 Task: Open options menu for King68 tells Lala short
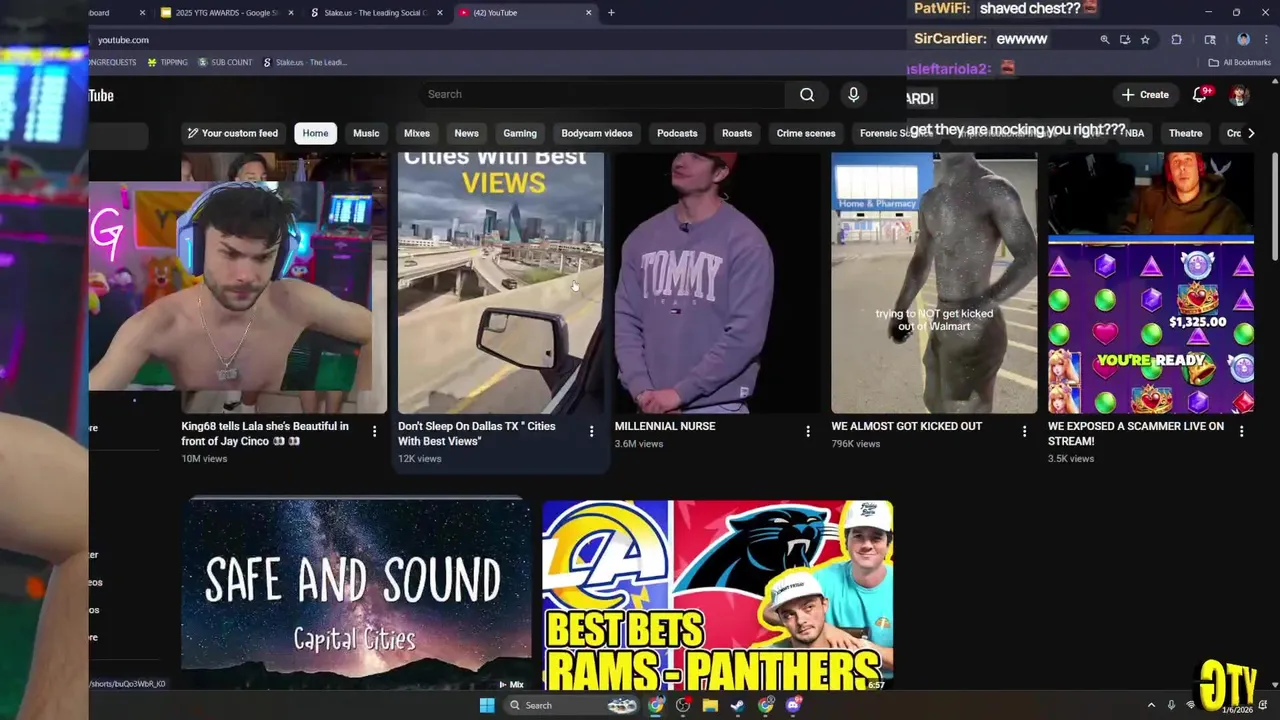tap(375, 431)
